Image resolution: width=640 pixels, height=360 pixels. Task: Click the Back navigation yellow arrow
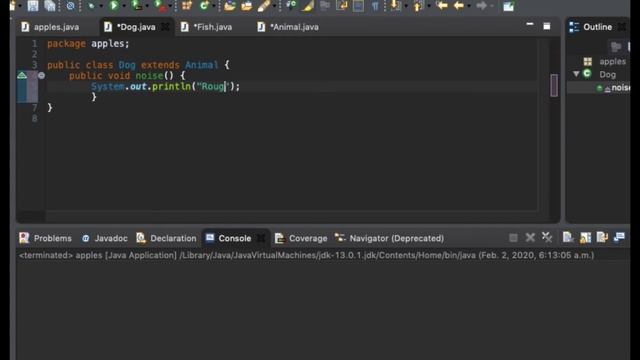[459, 6]
